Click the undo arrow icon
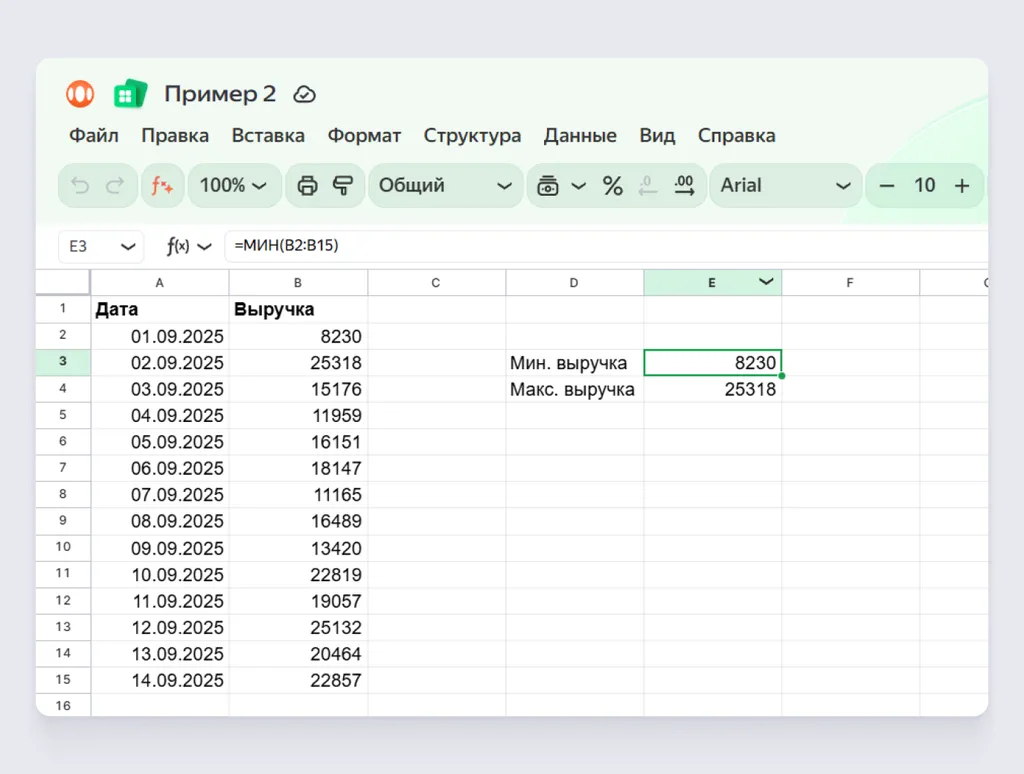This screenshot has height=774, width=1024. tap(80, 186)
